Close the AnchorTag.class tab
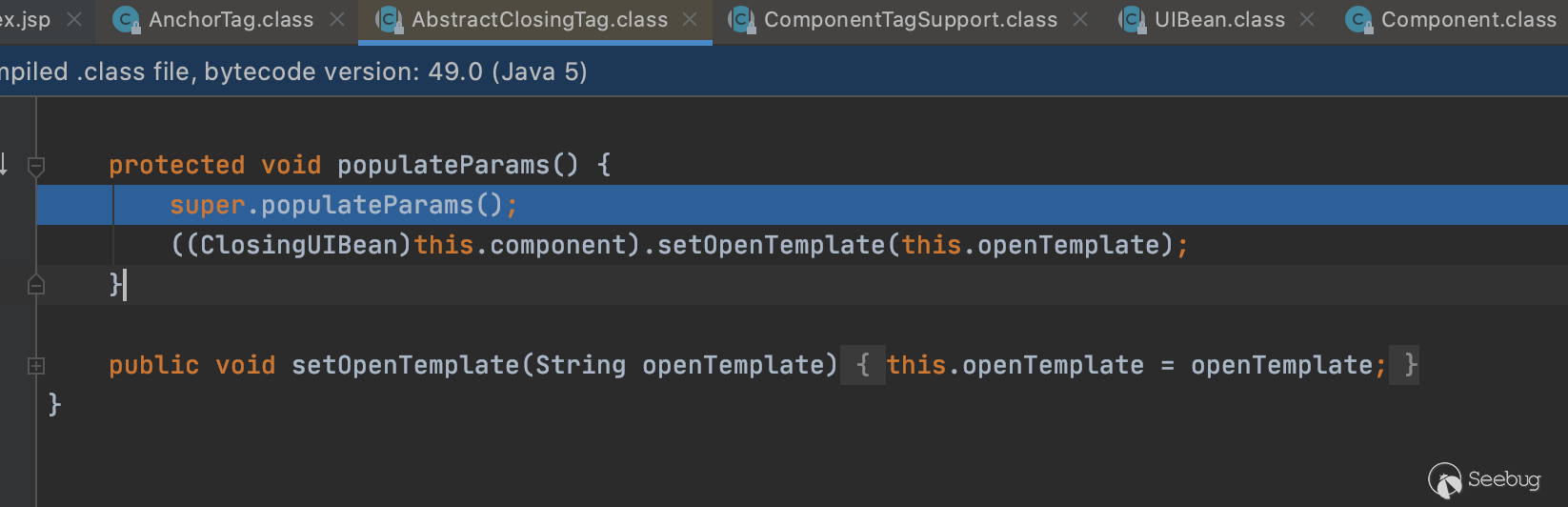Screen dimensions: 1568x507 pyautogui.click(x=337, y=20)
